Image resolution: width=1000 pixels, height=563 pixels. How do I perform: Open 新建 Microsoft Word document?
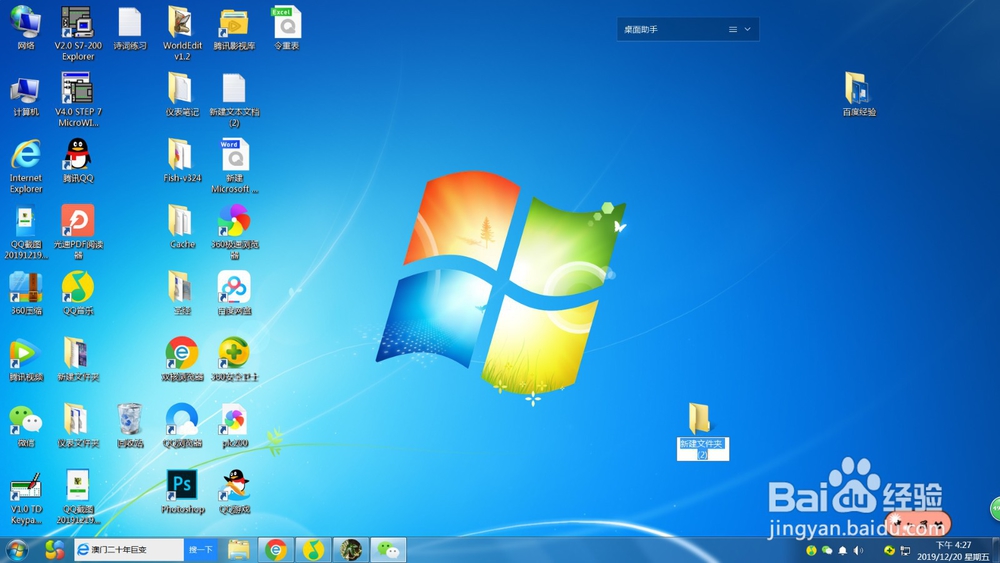tap(234, 166)
